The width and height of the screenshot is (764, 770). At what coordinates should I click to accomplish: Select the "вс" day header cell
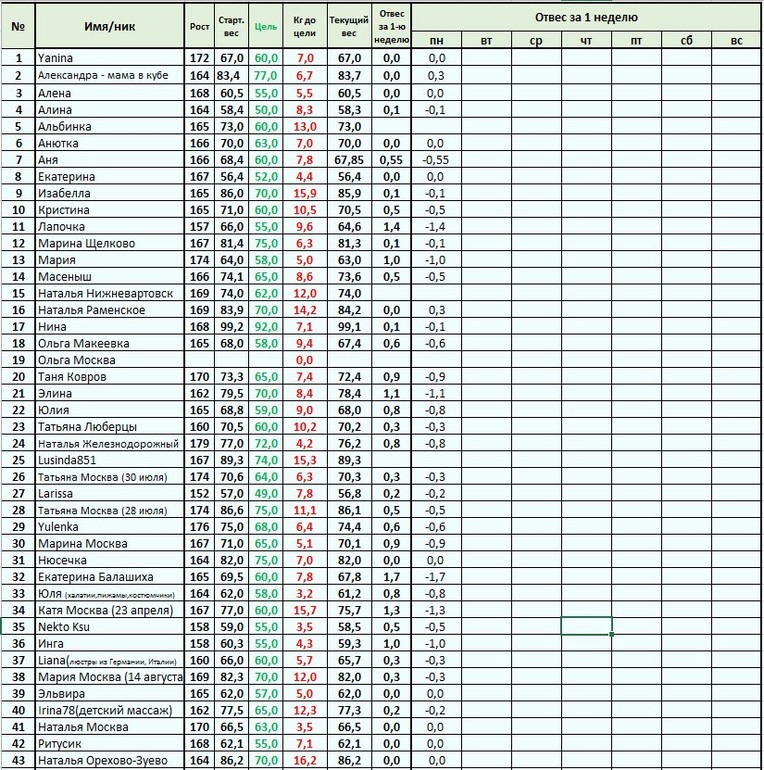click(x=736, y=40)
